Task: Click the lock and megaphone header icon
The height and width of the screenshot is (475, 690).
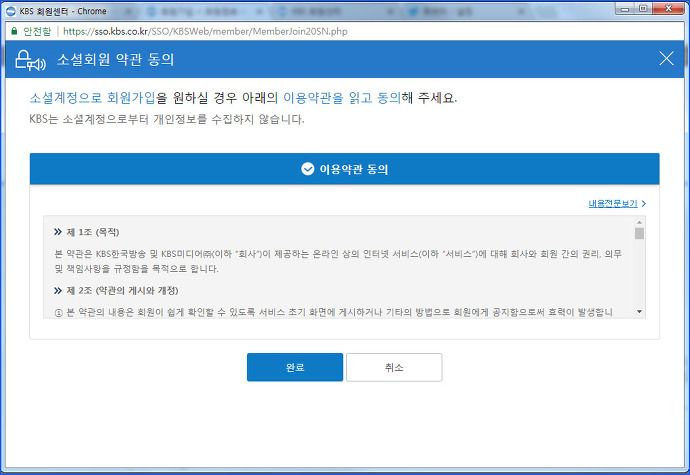Action: coord(30,60)
